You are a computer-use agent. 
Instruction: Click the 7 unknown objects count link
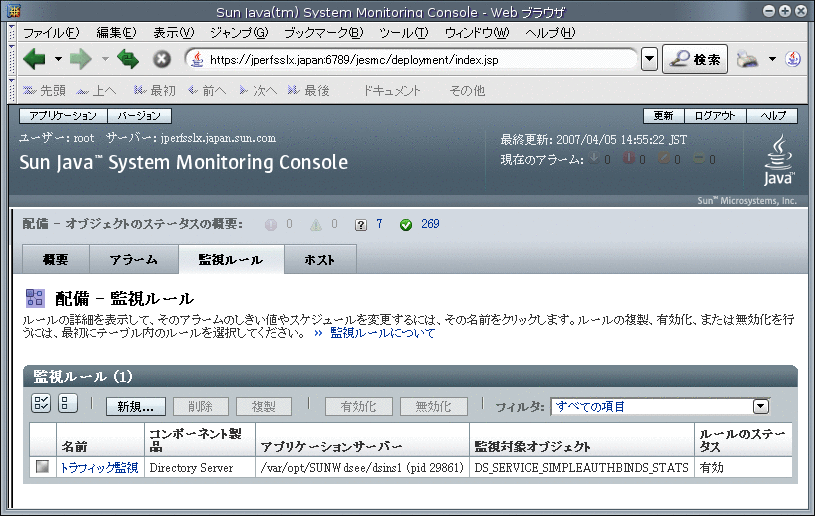coord(379,224)
